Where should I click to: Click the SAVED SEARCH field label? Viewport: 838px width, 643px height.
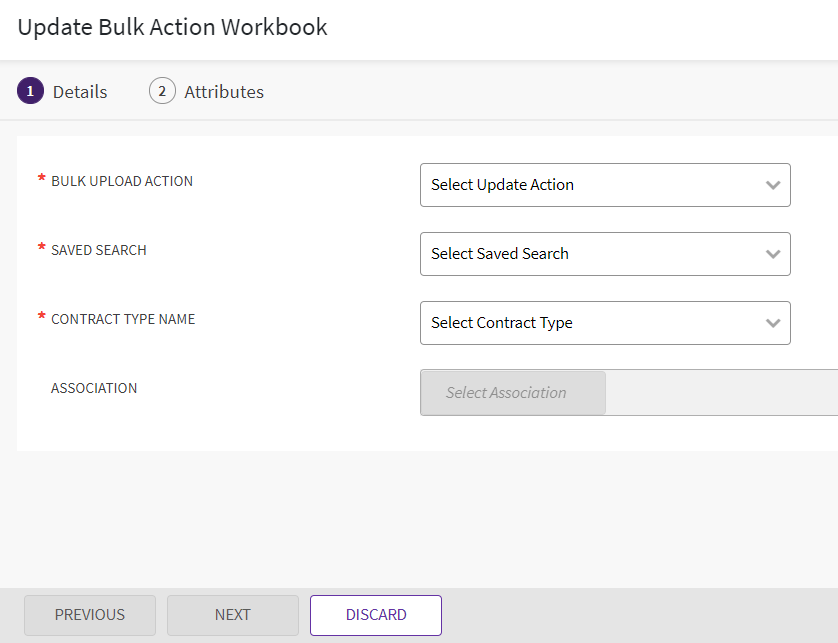point(99,250)
